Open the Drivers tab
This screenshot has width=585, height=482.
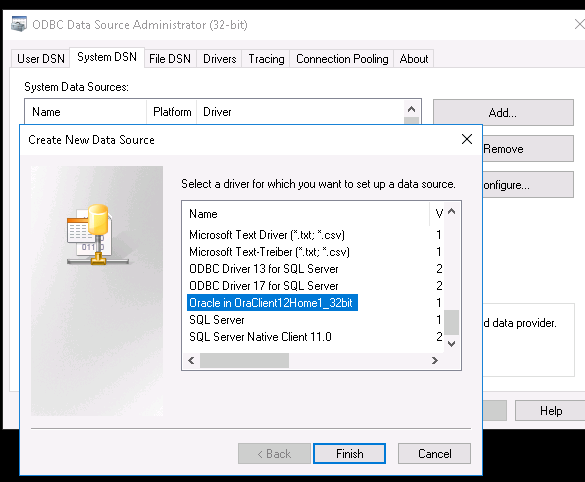click(x=219, y=59)
